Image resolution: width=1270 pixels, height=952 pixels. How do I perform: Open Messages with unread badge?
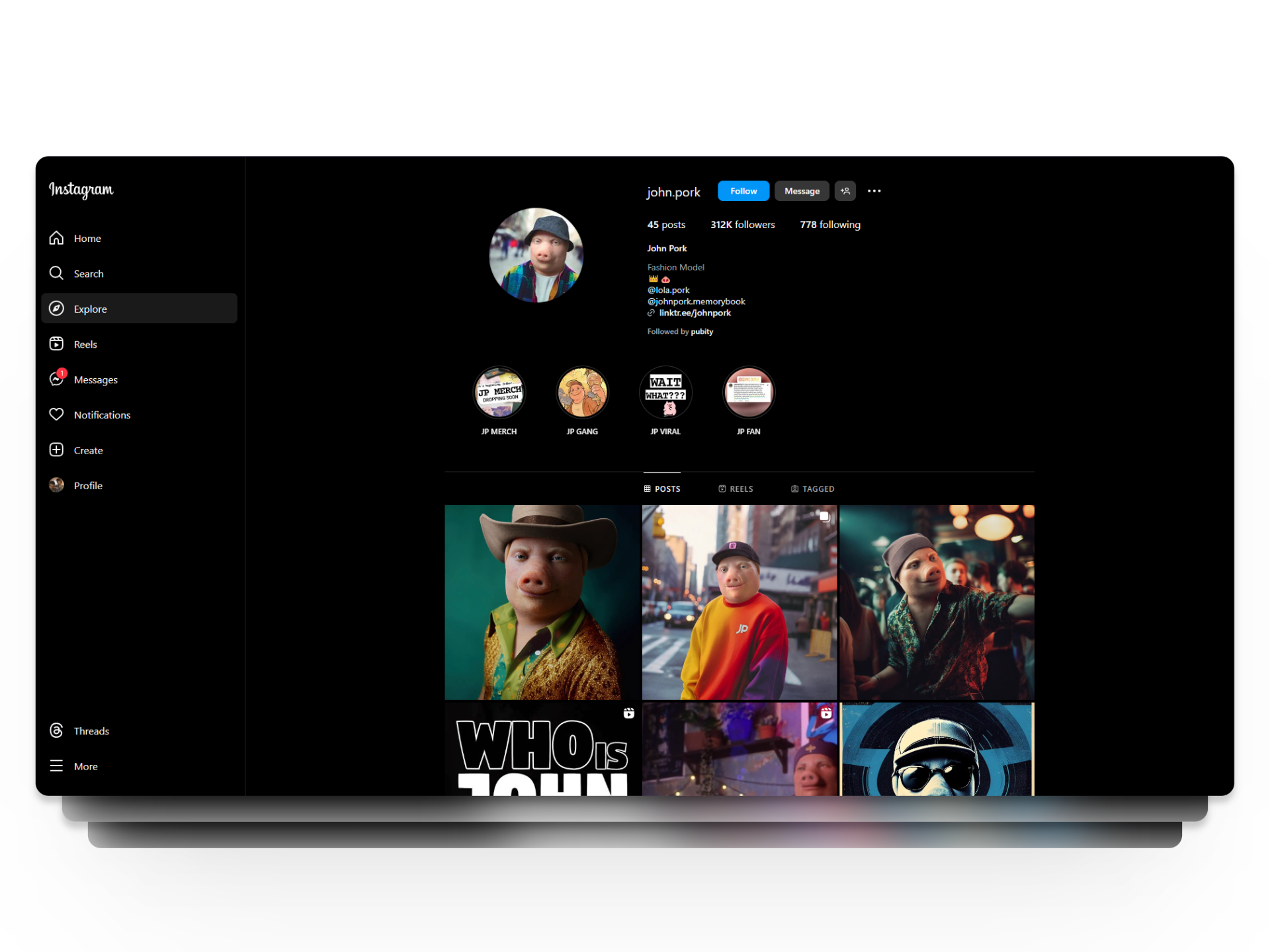click(57, 379)
